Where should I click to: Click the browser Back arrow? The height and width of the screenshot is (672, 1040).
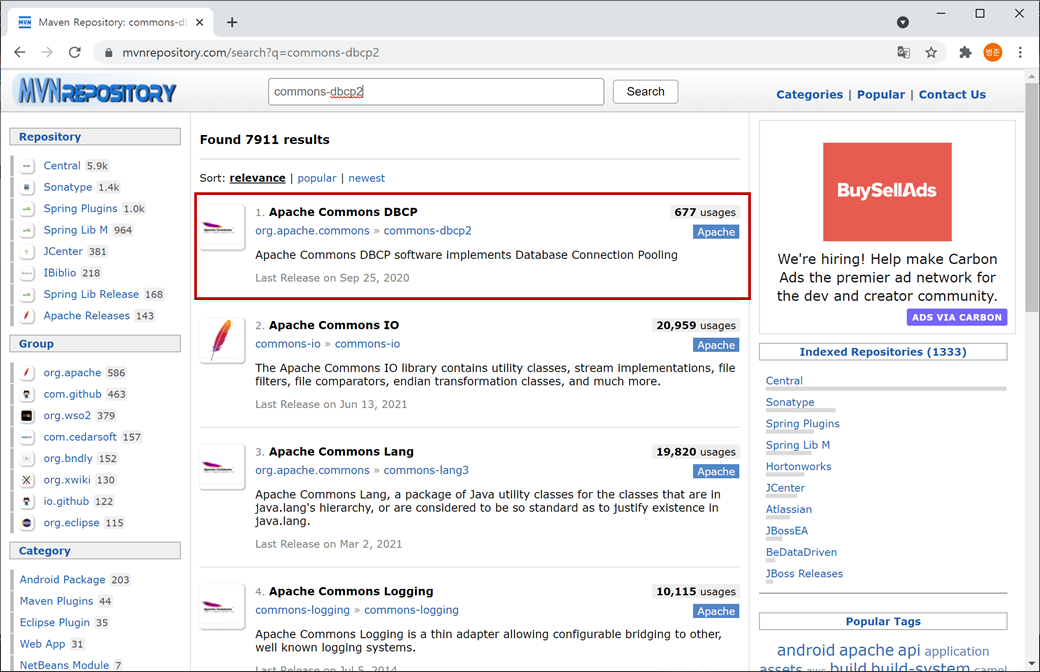pos(20,52)
